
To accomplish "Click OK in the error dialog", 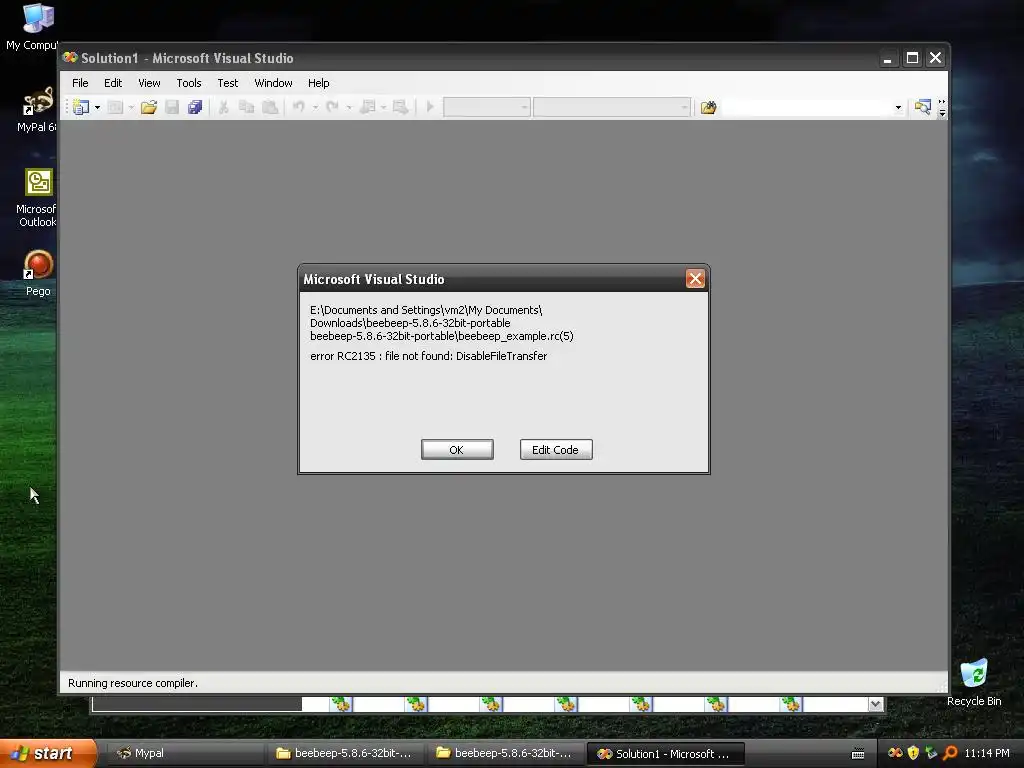I will [457, 449].
